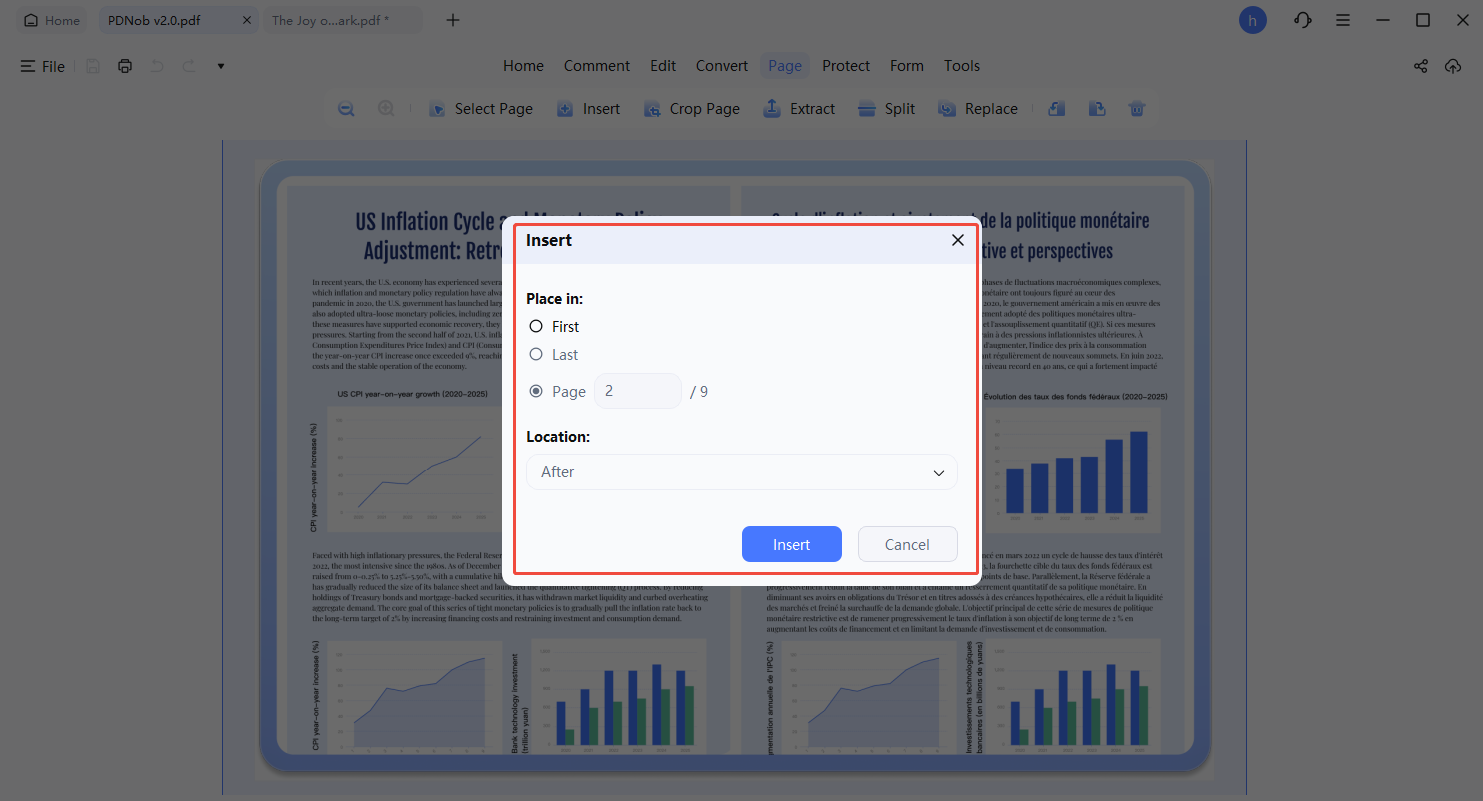Click the share icon
Image resolution: width=1483 pixels, height=801 pixels.
point(1420,66)
